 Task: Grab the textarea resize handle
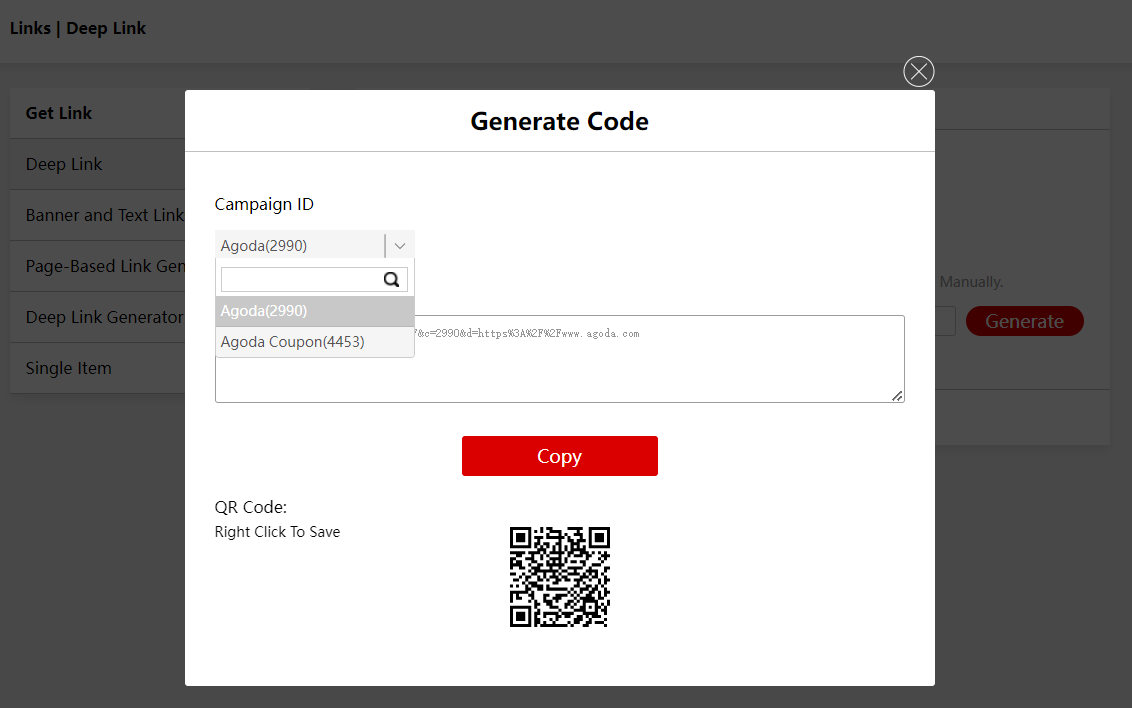pyautogui.click(x=897, y=395)
